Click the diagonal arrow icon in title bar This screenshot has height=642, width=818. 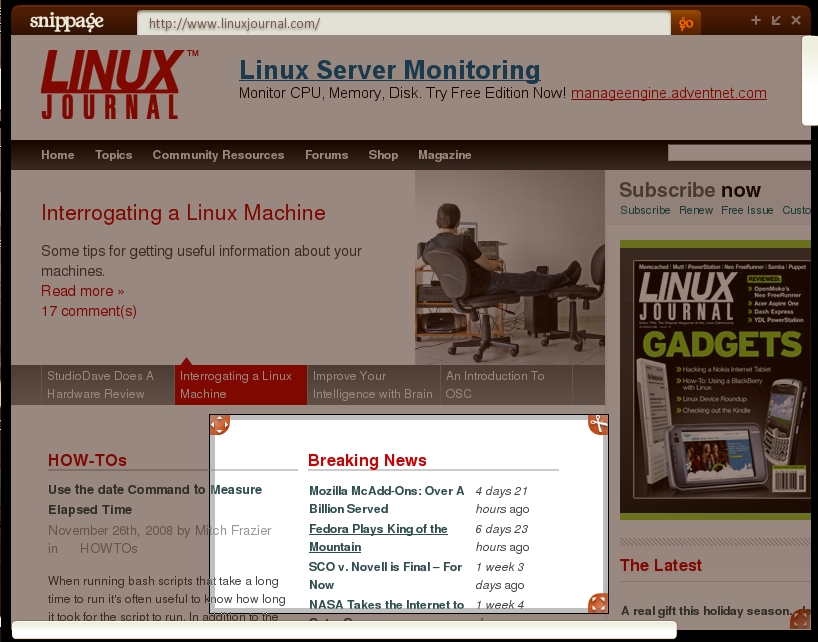coord(776,20)
